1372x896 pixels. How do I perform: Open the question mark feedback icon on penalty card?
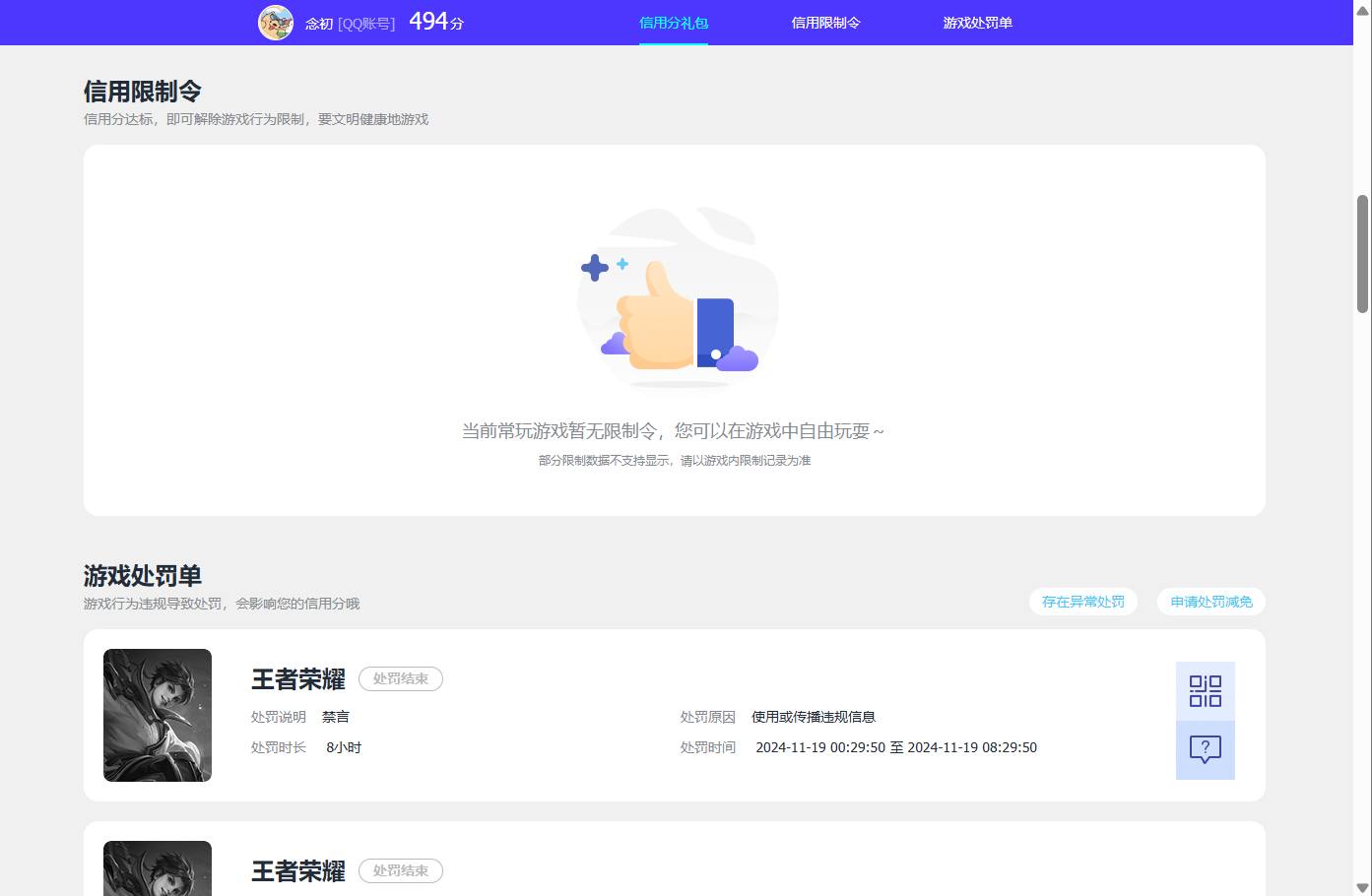pyautogui.click(x=1205, y=750)
